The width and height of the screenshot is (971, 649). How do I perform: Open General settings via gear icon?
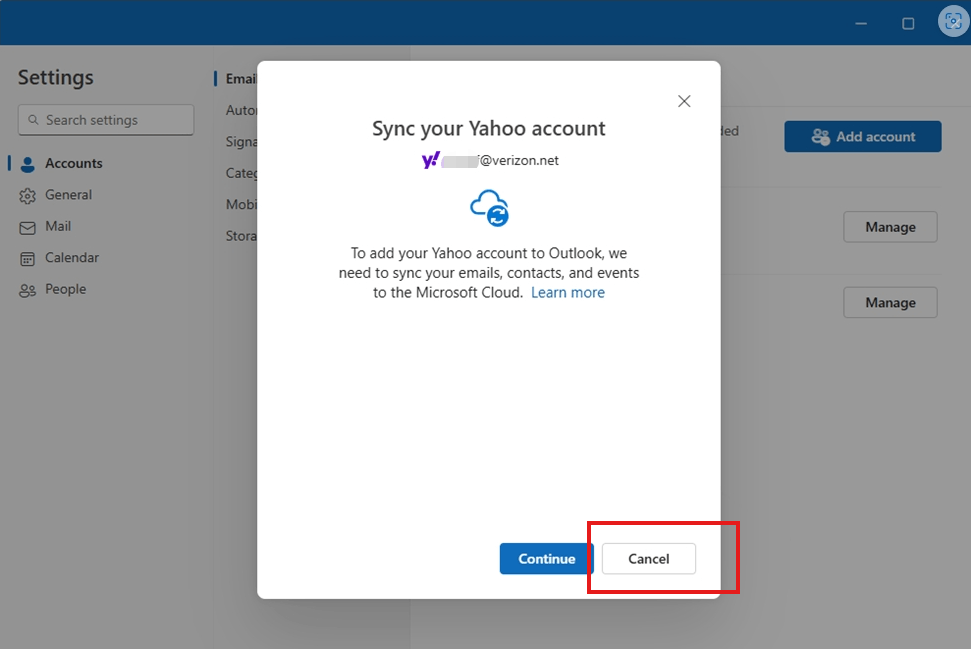coord(28,195)
